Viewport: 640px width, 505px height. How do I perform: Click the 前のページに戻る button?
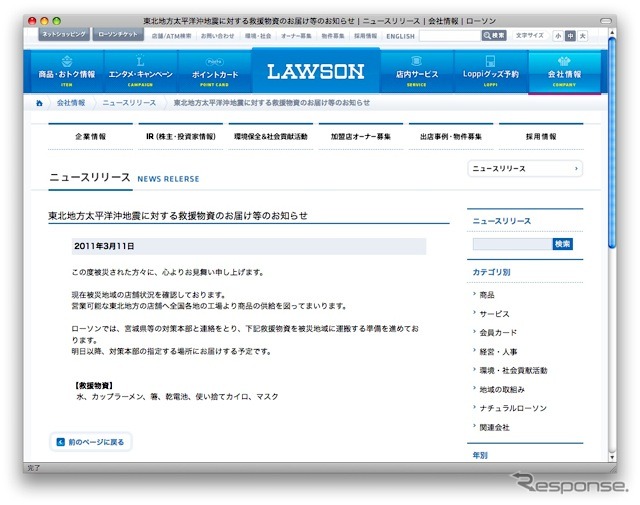pos(91,442)
